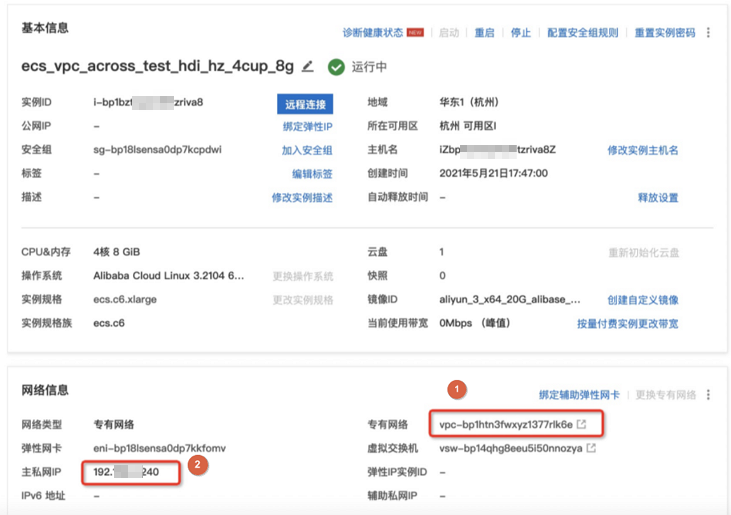Click the creation time 2021年5月21日17:47:00
Screen dimensions: 731x515
pyautogui.click(x=493, y=173)
